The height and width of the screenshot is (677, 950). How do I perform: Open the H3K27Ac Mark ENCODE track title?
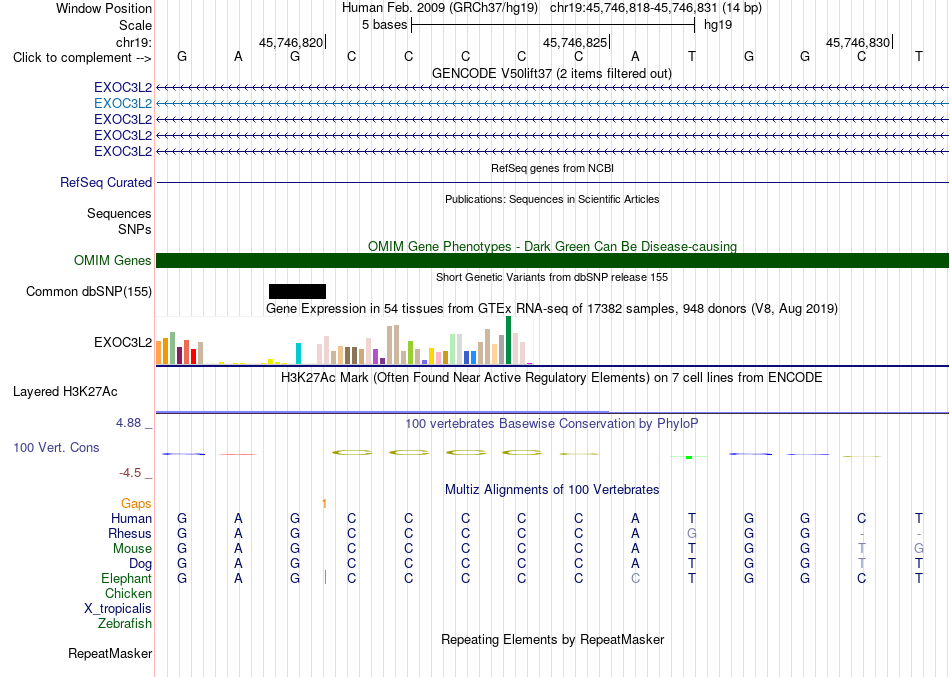point(552,378)
